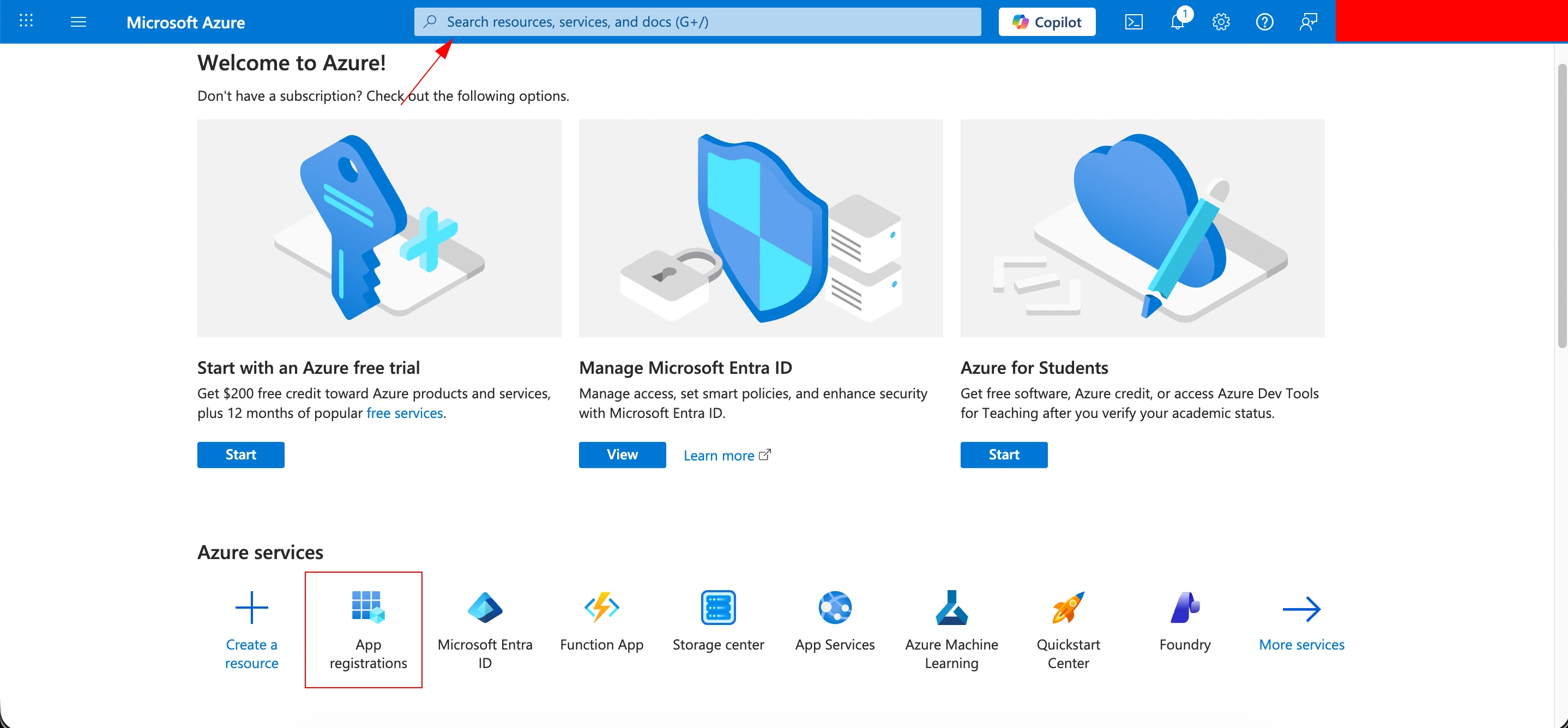Click the free trial key illustration

point(379,228)
